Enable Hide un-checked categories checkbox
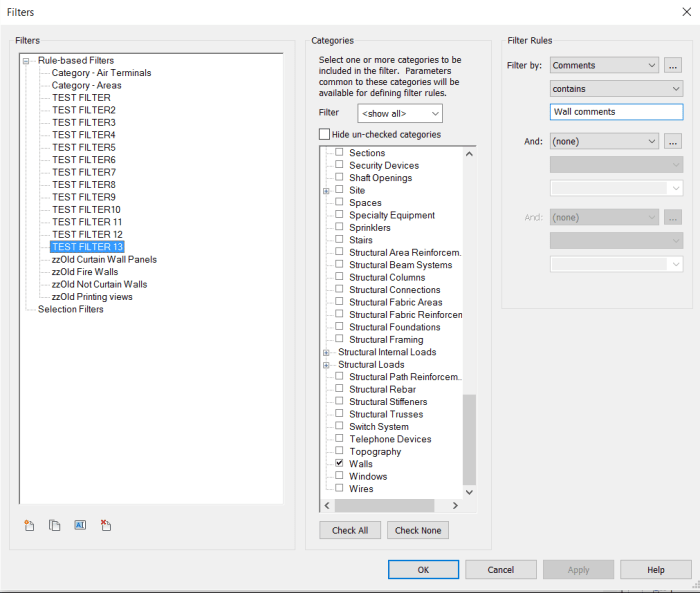This screenshot has height=593, width=700. (x=324, y=134)
